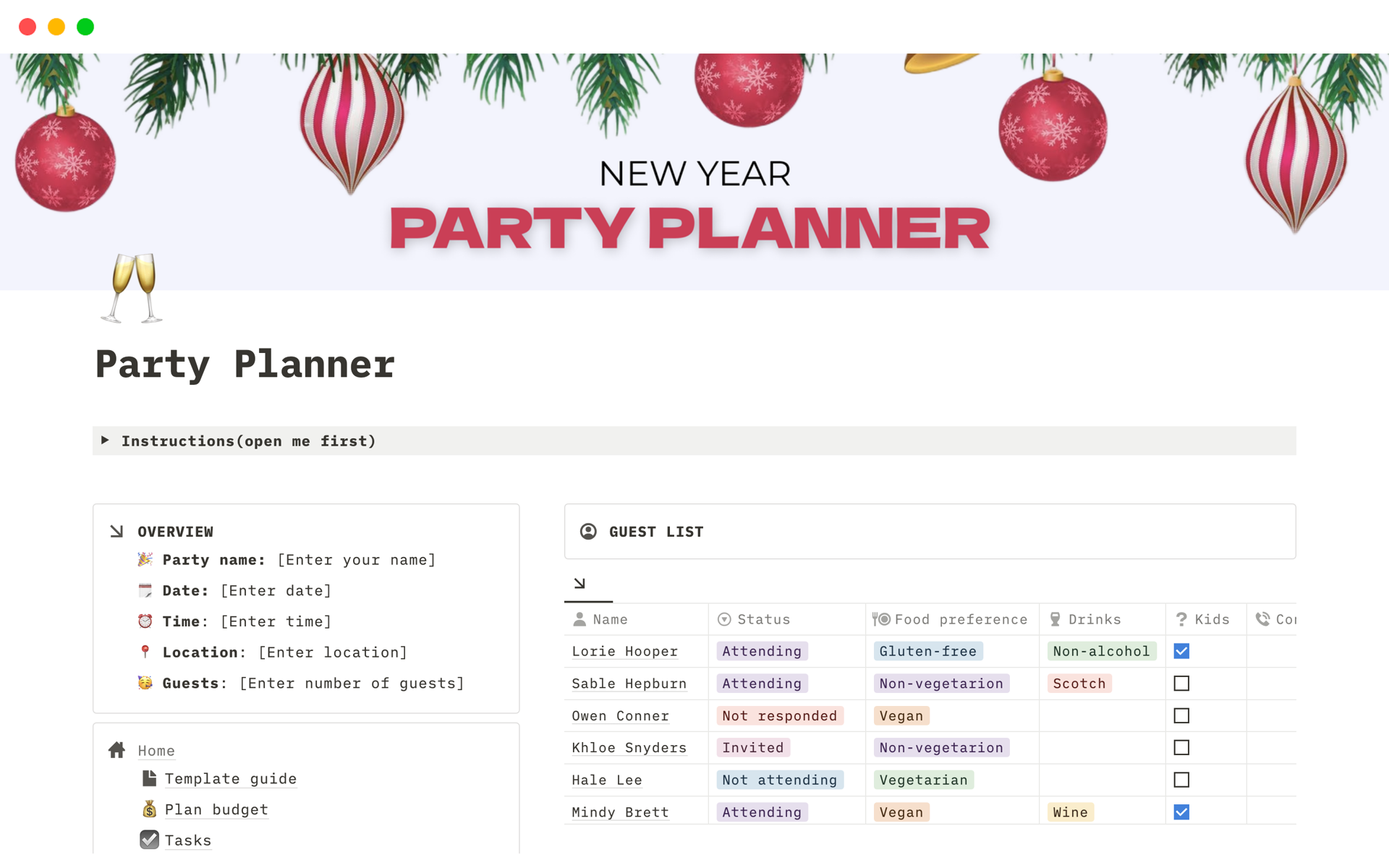Click the house icon next to Home
The height and width of the screenshot is (868, 1389).
pyautogui.click(x=116, y=750)
